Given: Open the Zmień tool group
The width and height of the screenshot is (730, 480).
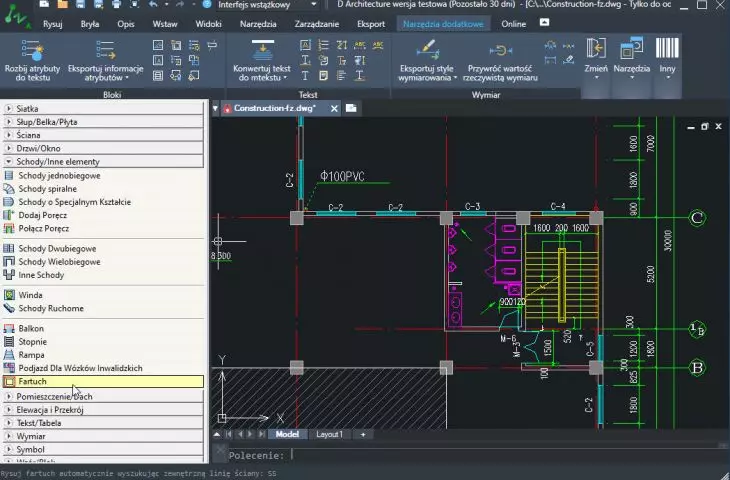Looking at the screenshot, I should [596, 58].
